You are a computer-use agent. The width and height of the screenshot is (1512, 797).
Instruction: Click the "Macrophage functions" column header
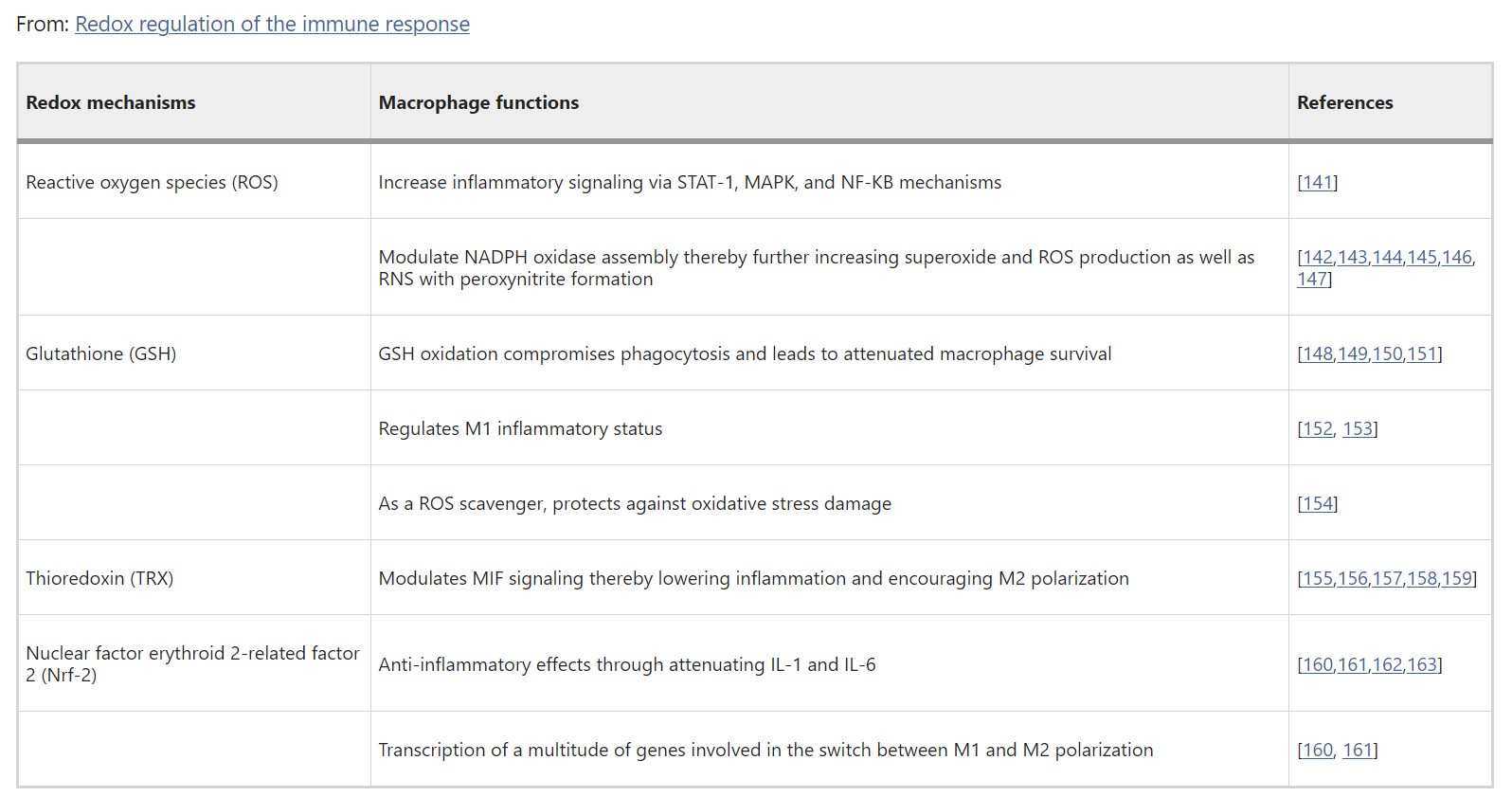[478, 102]
